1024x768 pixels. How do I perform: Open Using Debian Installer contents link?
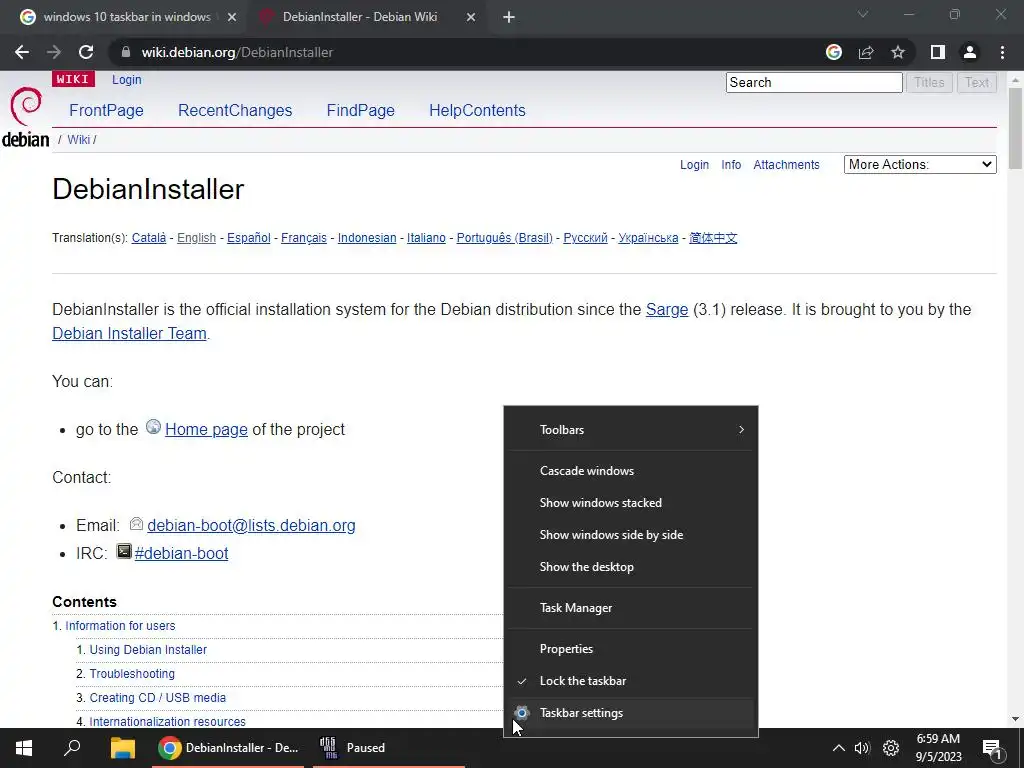(148, 650)
